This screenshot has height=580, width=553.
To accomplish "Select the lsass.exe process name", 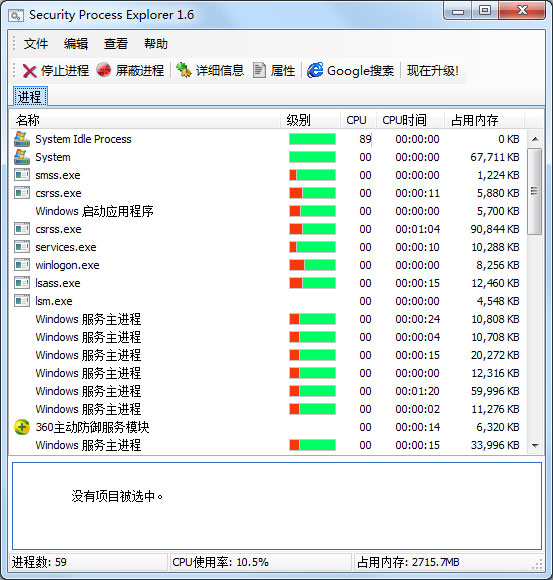I will (x=58, y=283).
